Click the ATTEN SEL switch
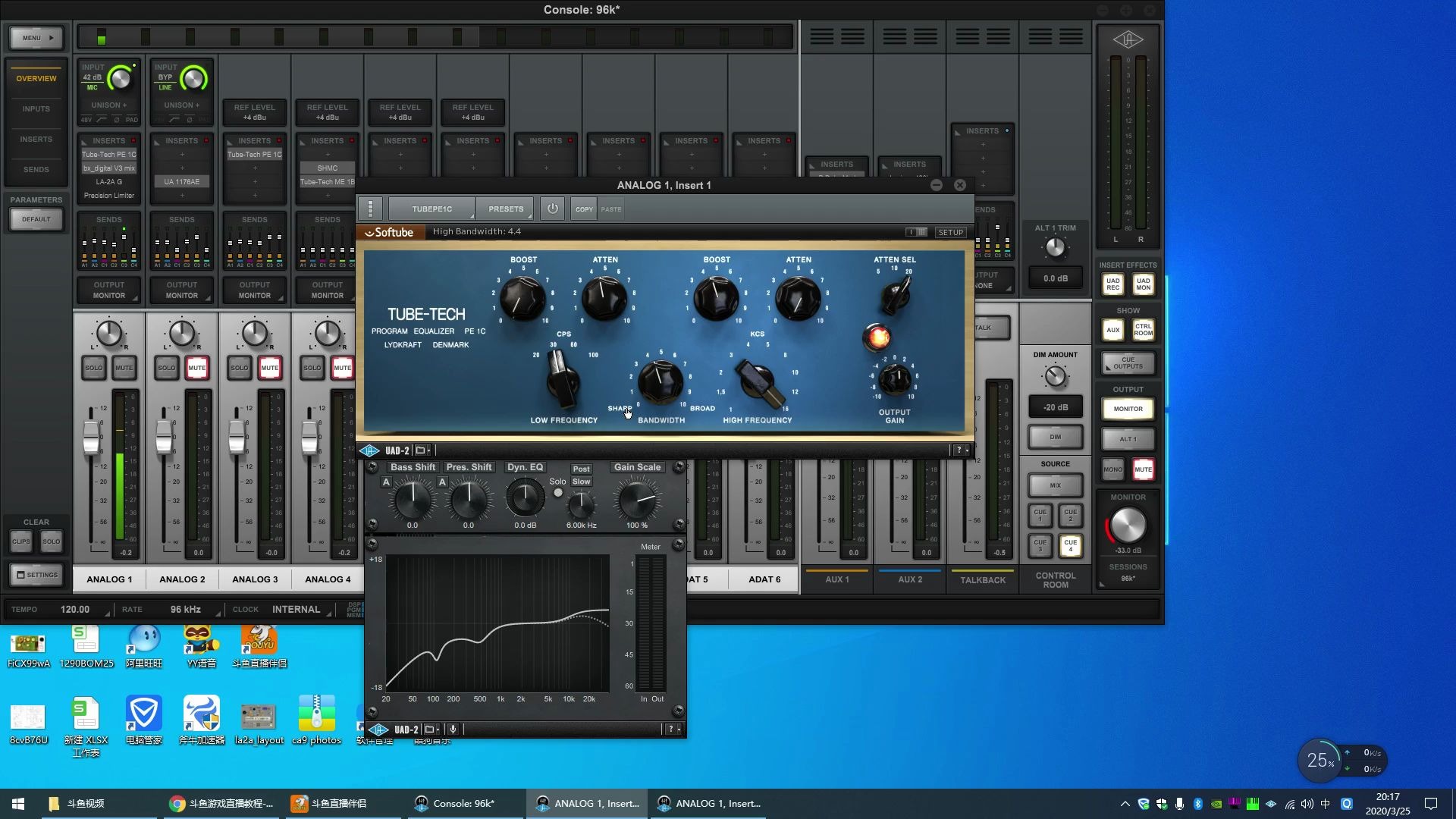The image size is (1456, 819). [x=896, y=295]
